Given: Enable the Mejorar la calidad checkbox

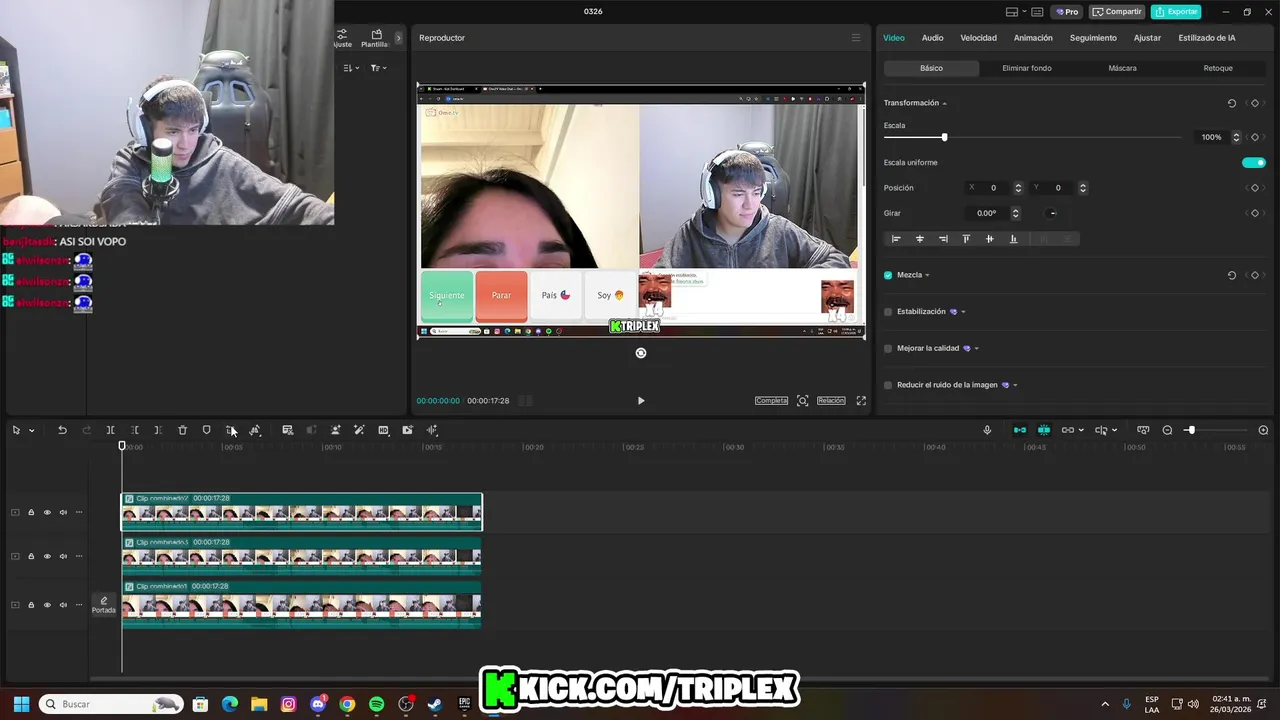Looking at the screenshot, I should 888,349.
